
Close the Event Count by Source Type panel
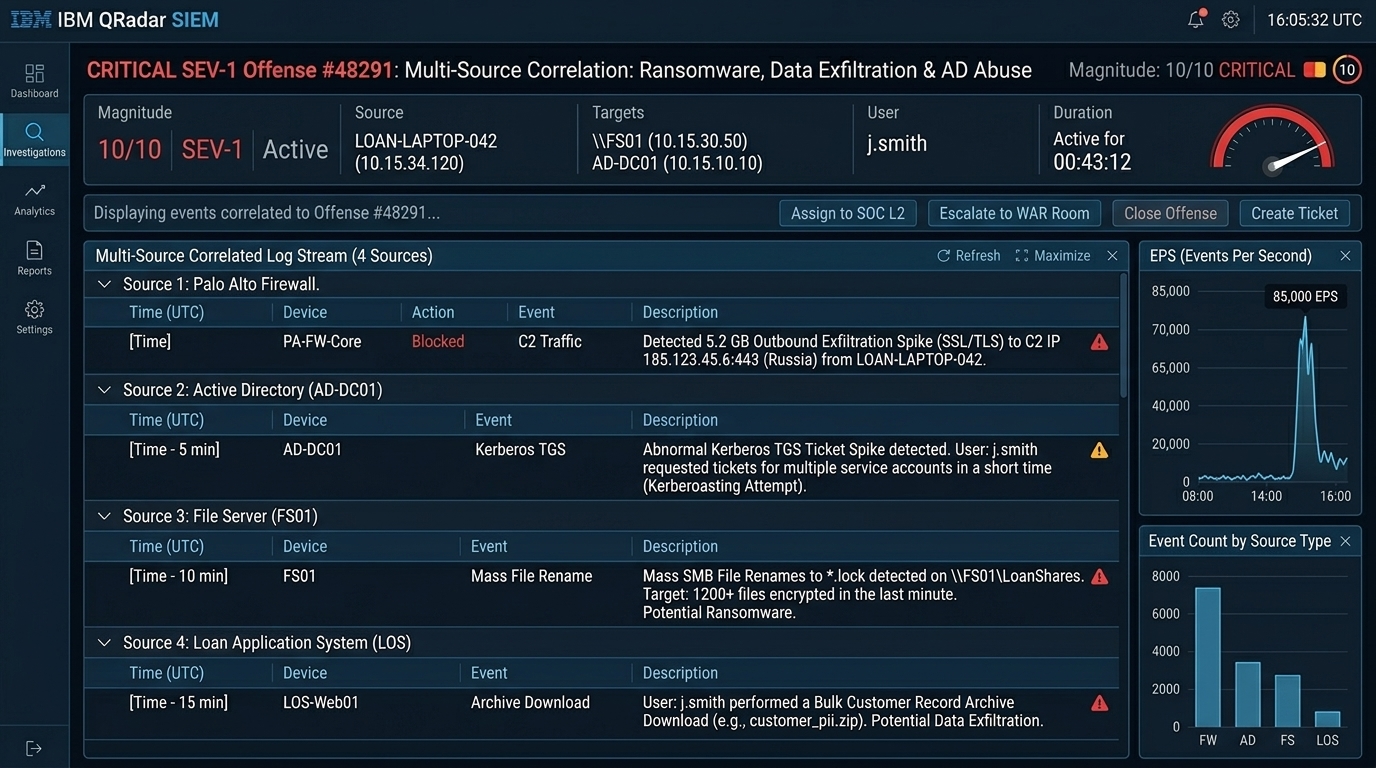[1345, 541]
